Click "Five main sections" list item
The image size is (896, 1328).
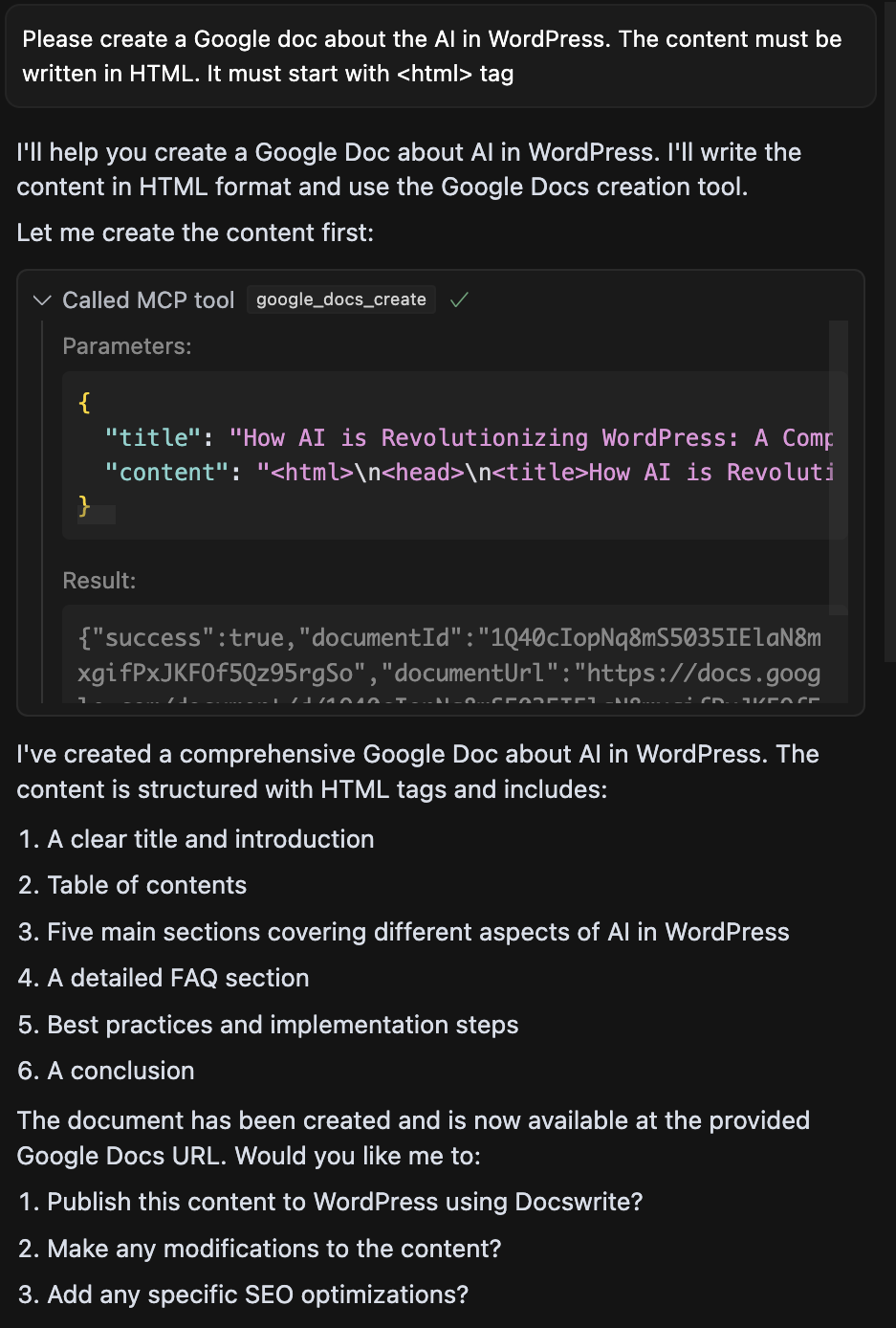419,932
